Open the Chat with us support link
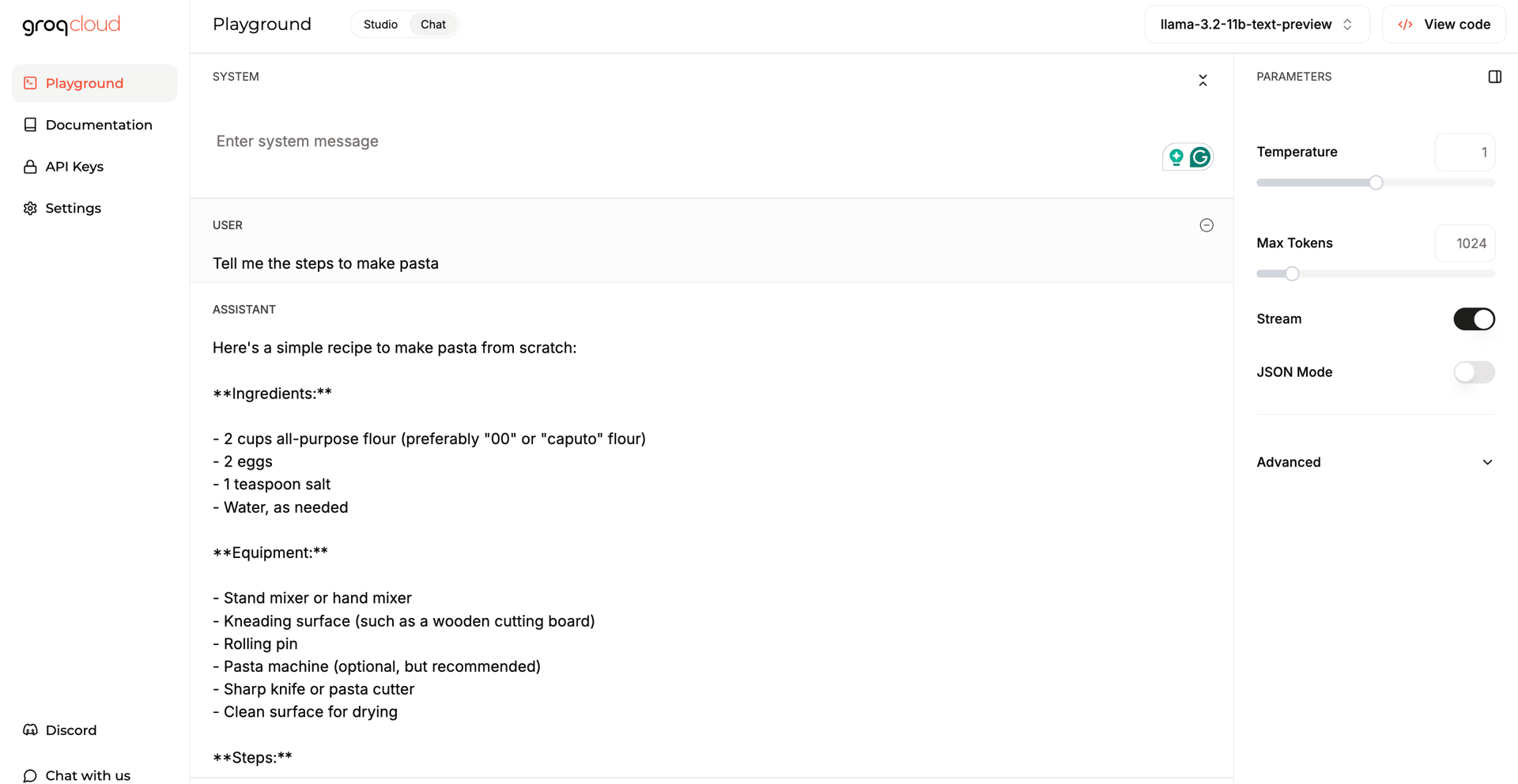Viewport: 1518px width, 784px height. (x=87, y=775)
